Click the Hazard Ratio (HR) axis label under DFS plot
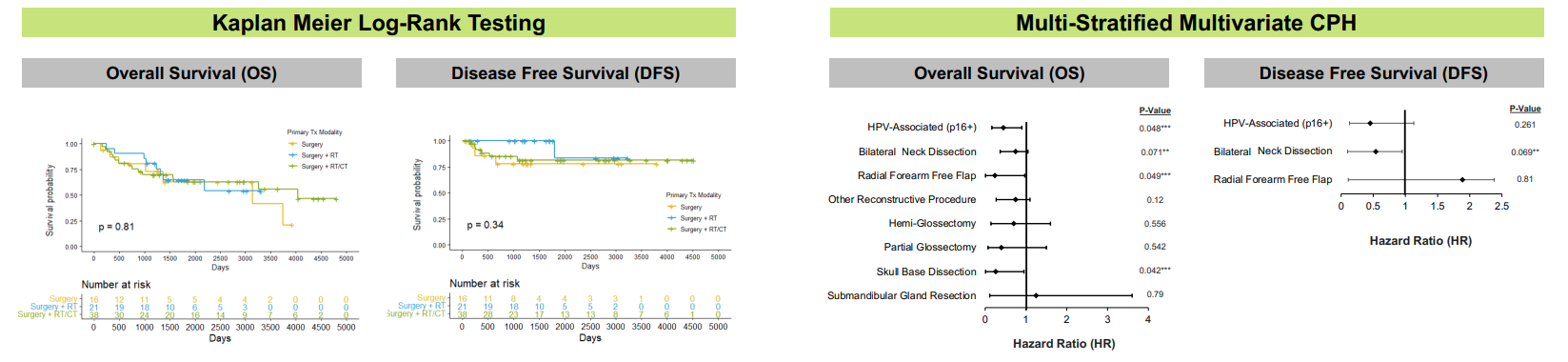1568x362 pixels. click(1420, 241)
